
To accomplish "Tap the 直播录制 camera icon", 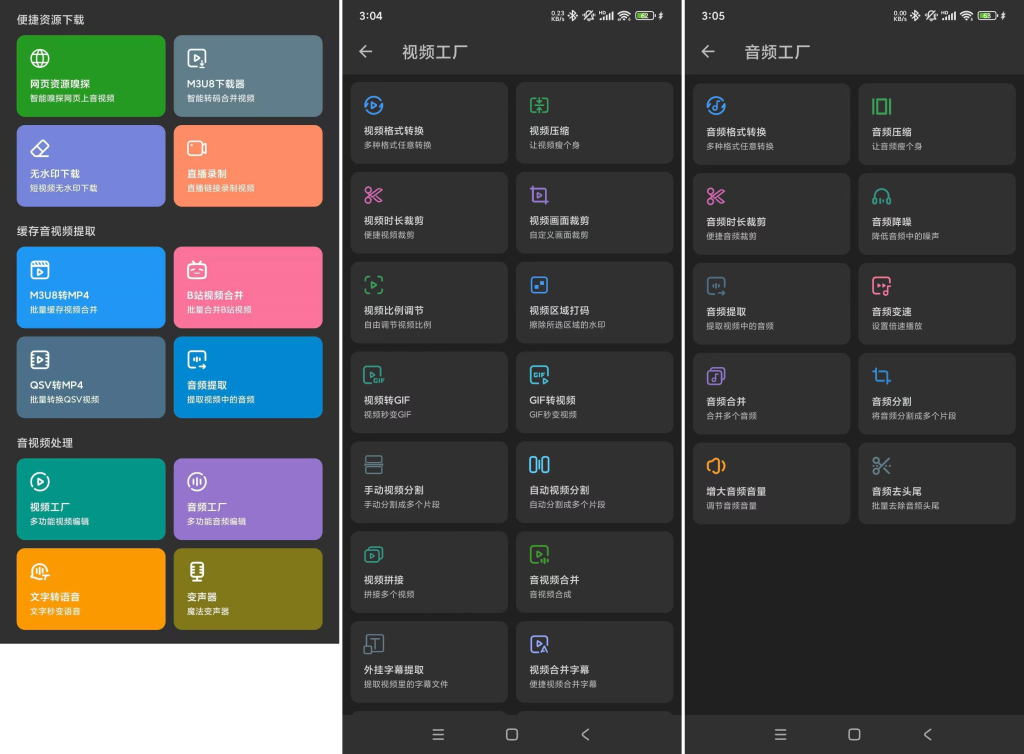I will [x=197, y=148].
